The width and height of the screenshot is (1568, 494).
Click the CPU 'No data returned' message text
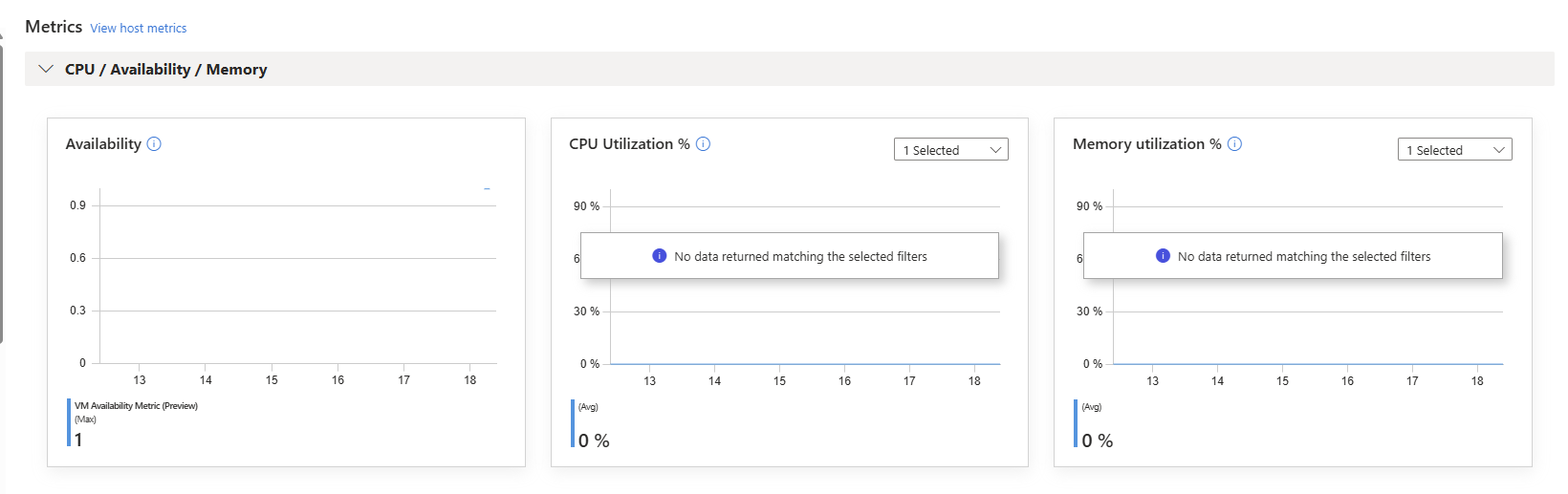(800, 256)
